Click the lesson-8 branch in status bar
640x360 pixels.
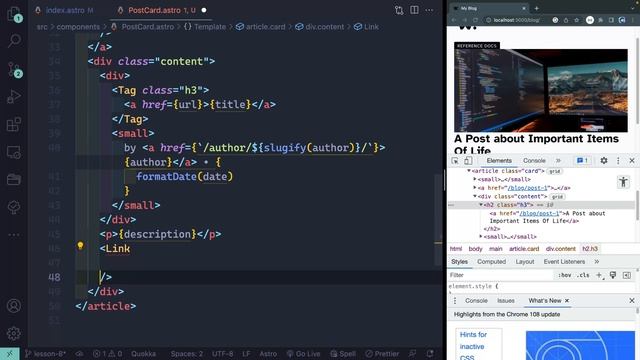coord(46,353)
